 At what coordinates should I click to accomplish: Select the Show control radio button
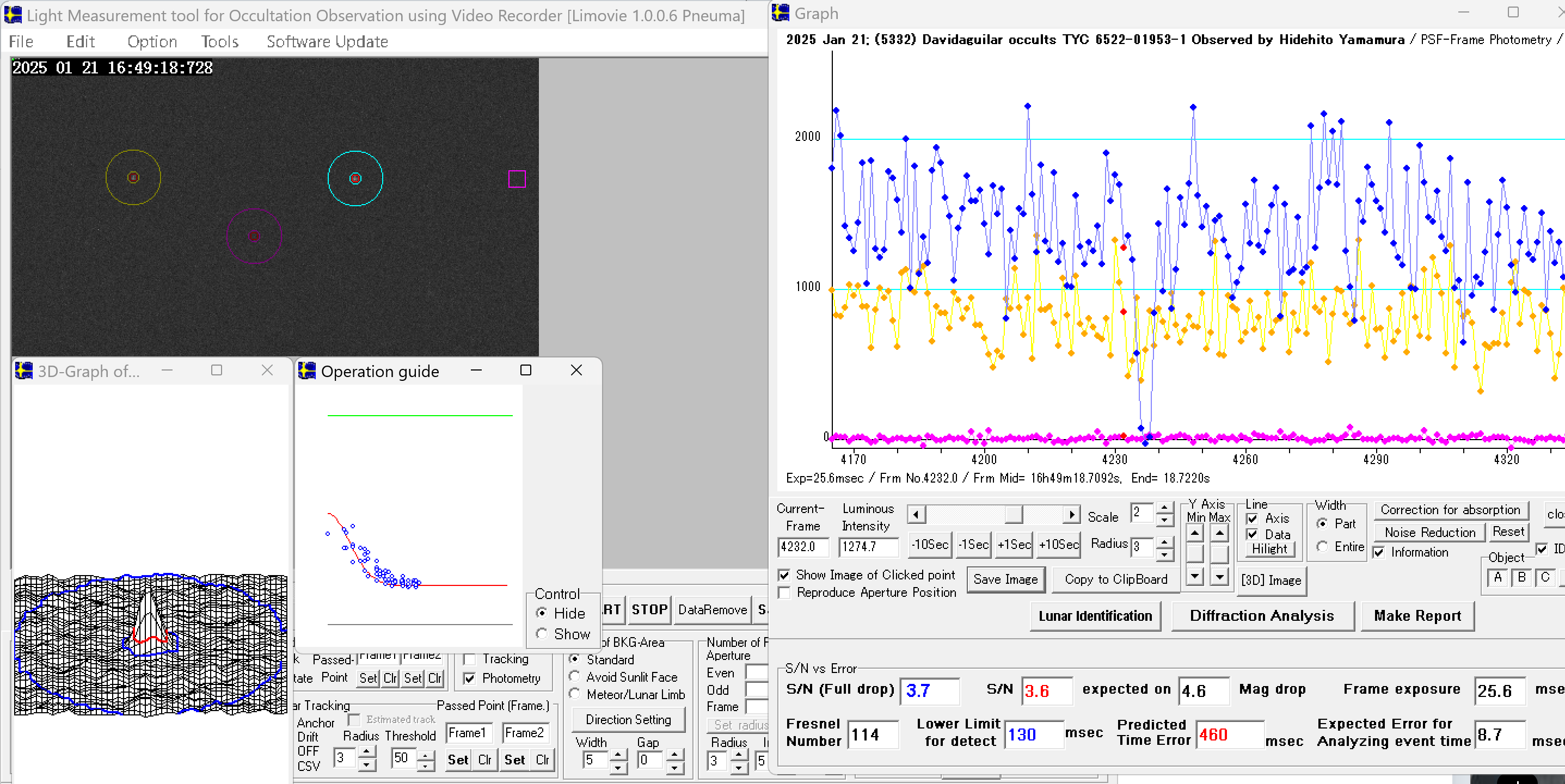coord(542,633)
